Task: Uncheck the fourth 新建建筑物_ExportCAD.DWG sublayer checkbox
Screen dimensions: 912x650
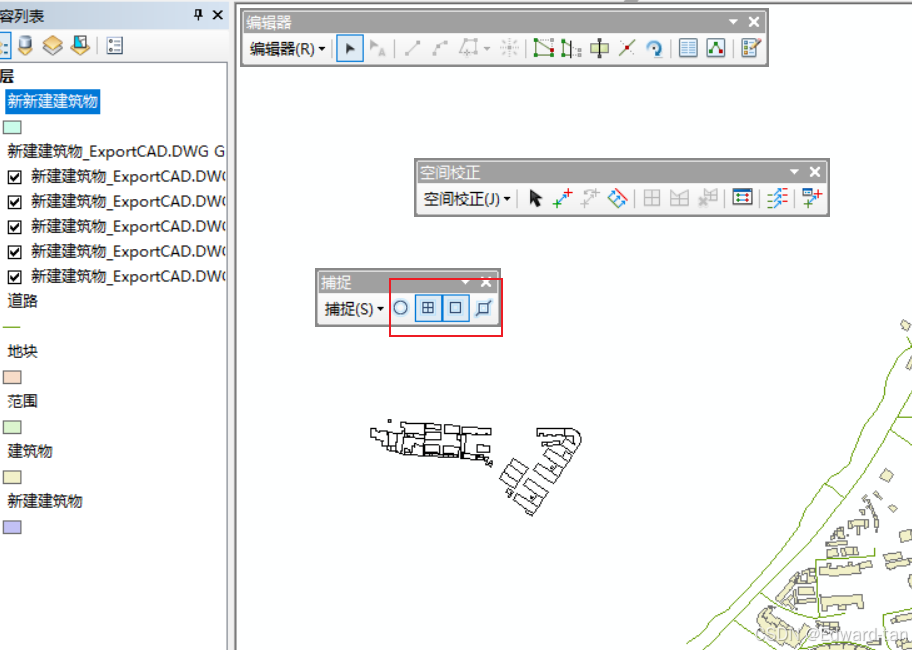Action: (15, 252)
